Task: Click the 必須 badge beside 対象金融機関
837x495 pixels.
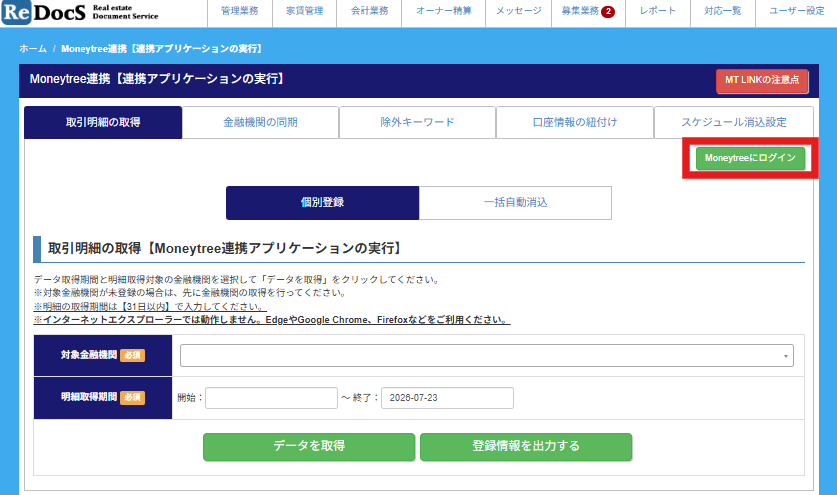Action: pos(132,355)
